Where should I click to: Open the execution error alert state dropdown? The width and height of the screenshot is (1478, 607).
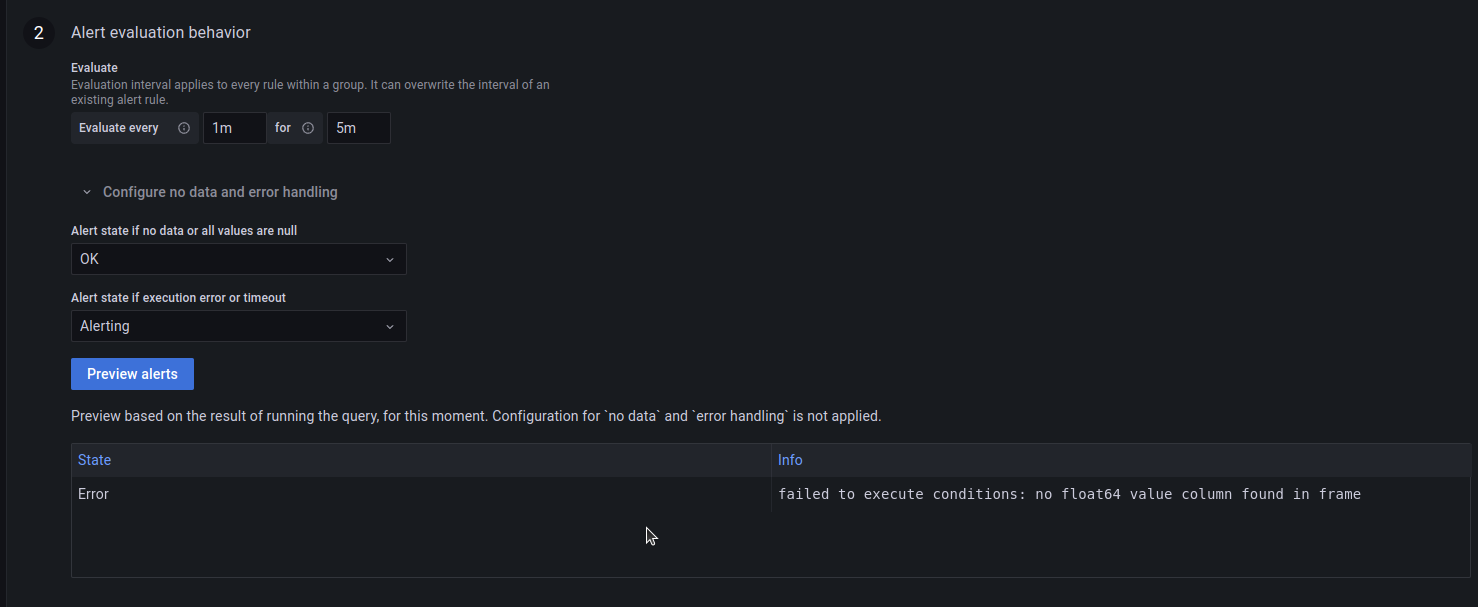coord(238,326)
